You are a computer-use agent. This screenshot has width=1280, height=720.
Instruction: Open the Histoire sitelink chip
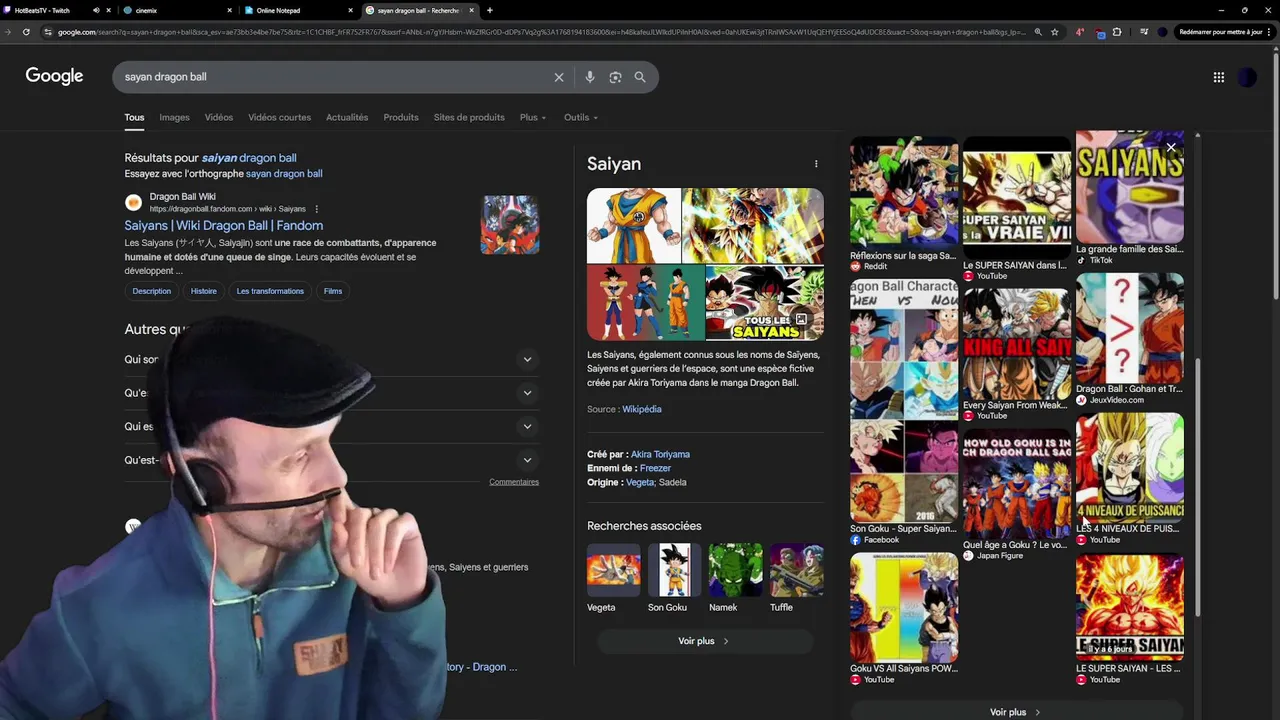[x=204, y=291]
